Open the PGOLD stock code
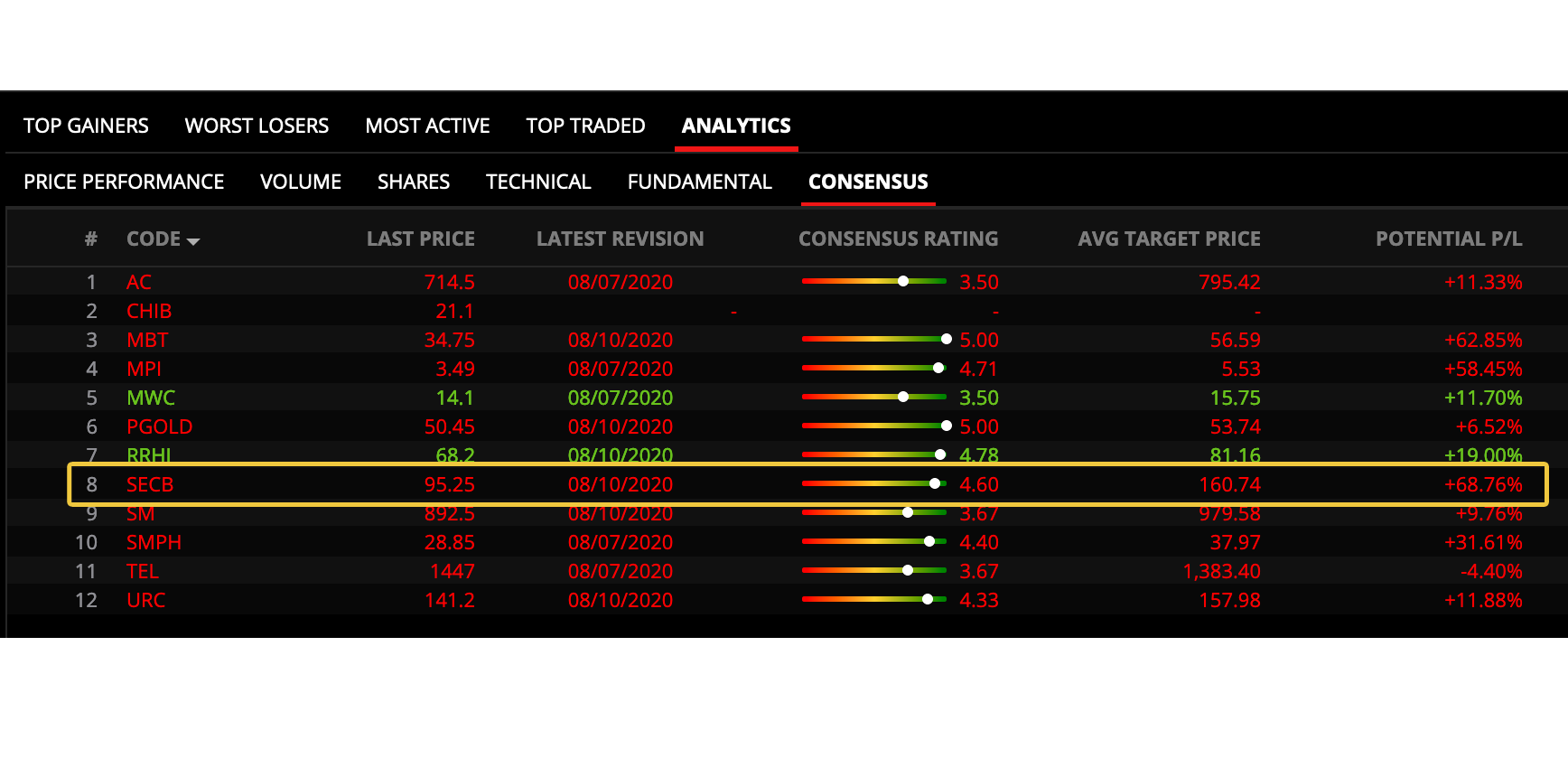 click(x=159, y=426)
